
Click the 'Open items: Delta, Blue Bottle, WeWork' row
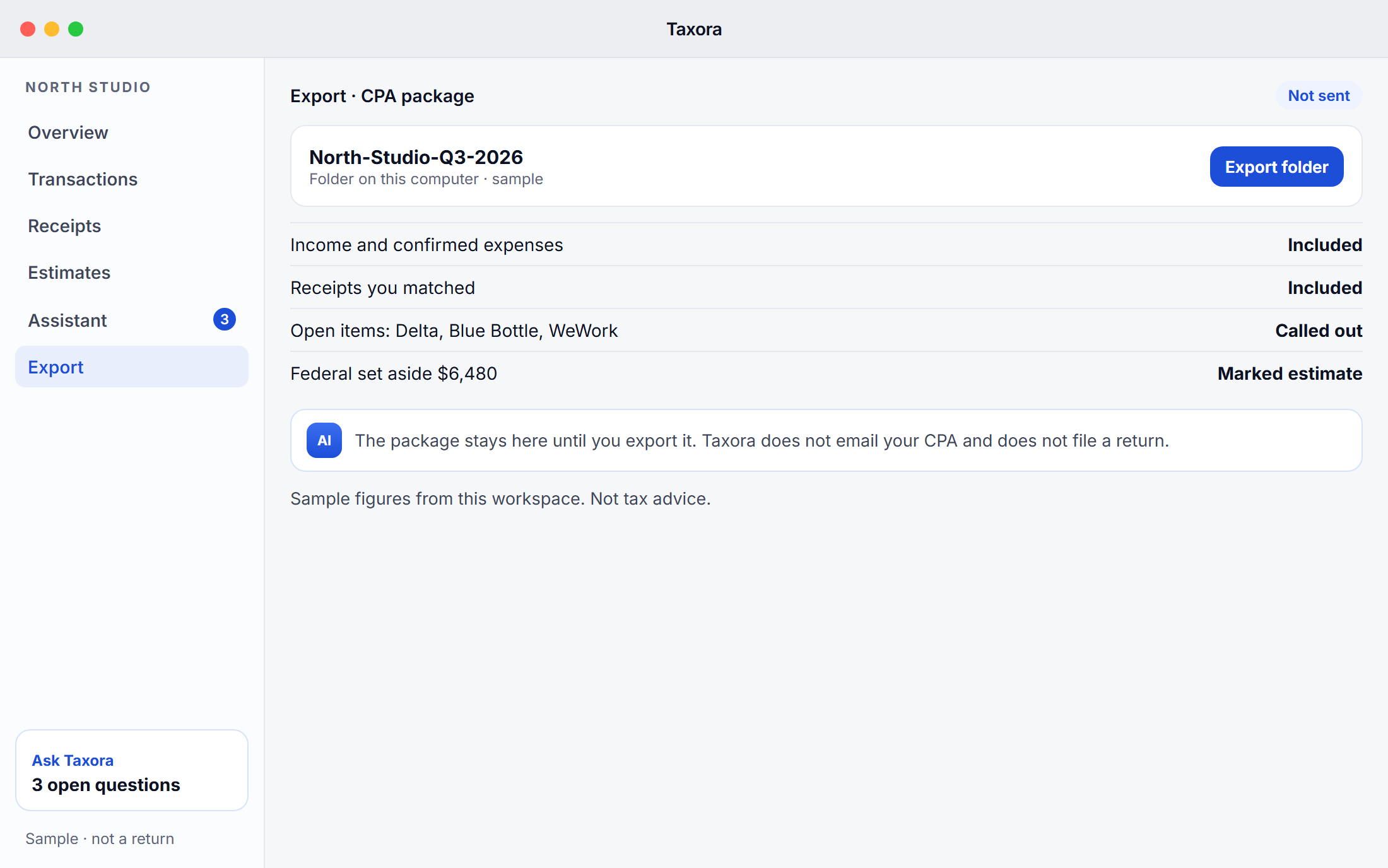[x=826, y=331]
